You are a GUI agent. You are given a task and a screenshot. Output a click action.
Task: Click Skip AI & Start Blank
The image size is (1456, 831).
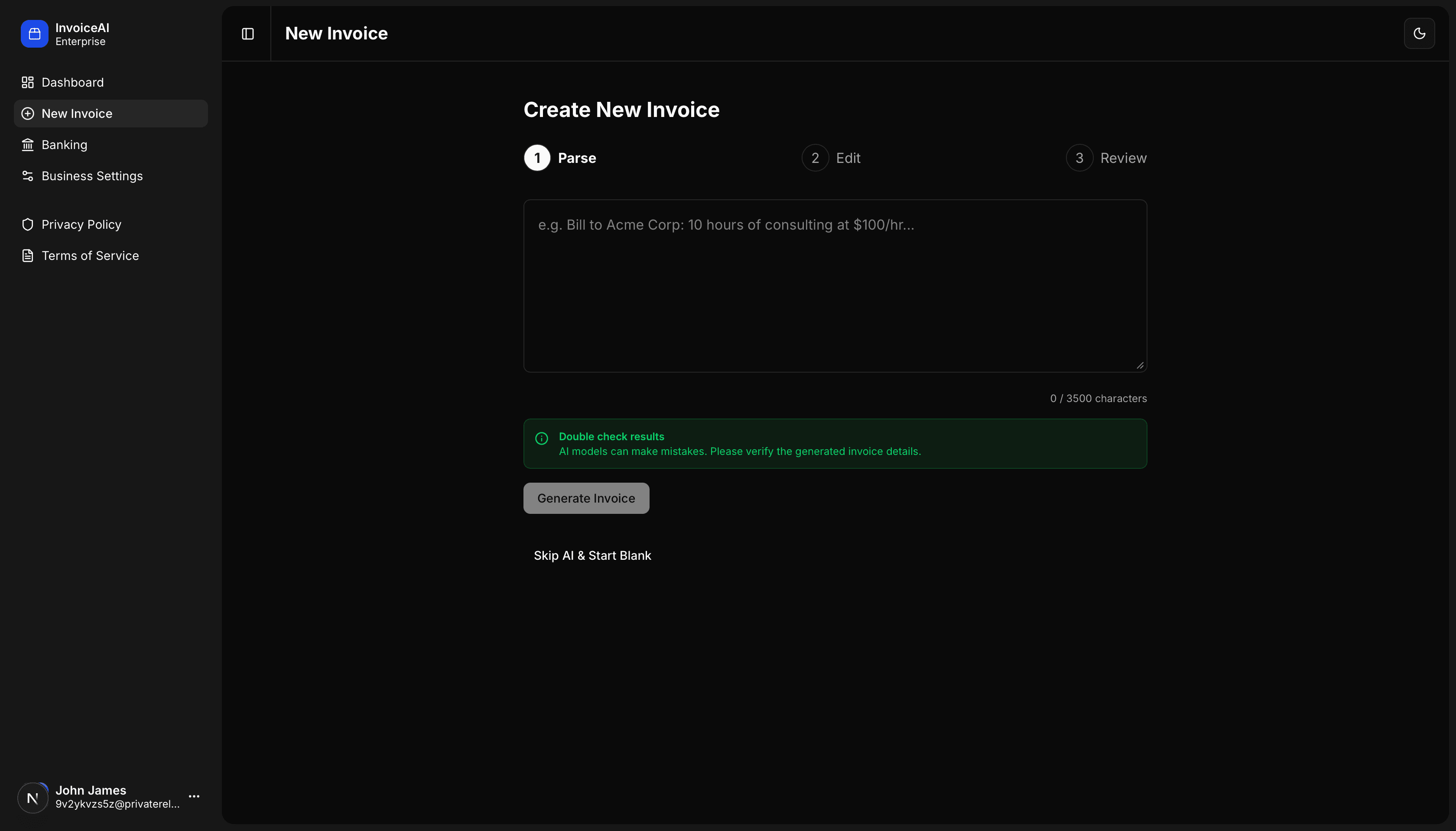pos(592,555)
